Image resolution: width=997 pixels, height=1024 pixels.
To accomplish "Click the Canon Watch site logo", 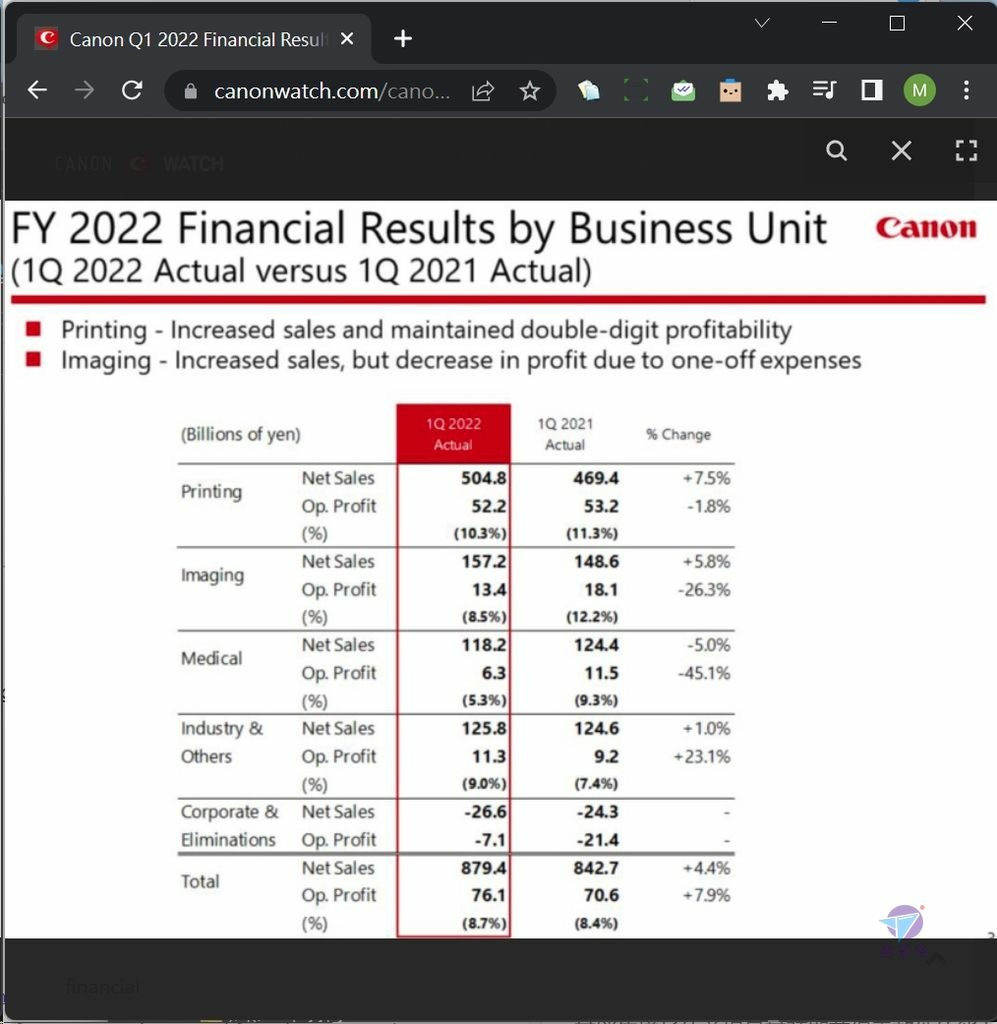I will (139, 163).
